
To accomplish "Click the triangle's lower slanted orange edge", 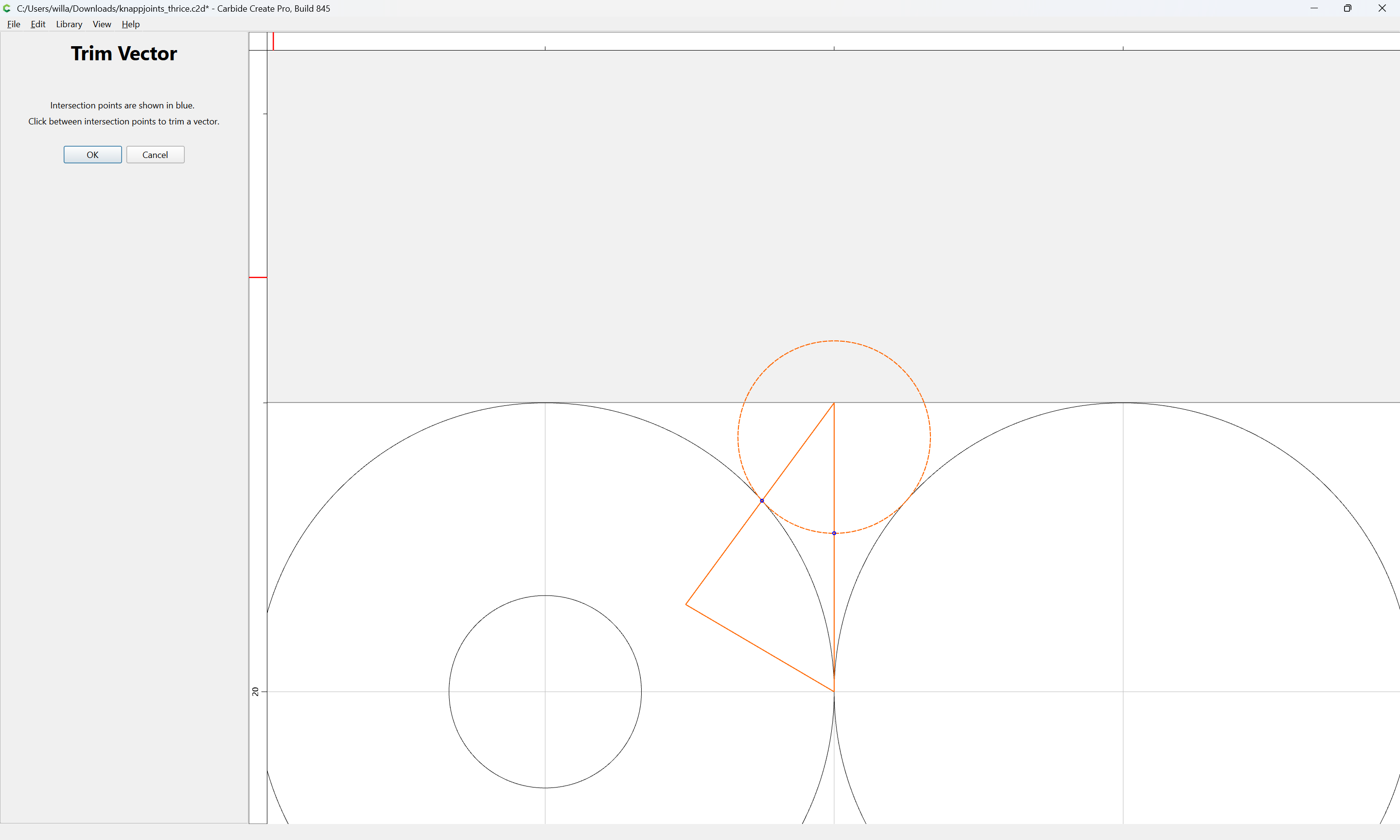I will click(x=760, y=647).
